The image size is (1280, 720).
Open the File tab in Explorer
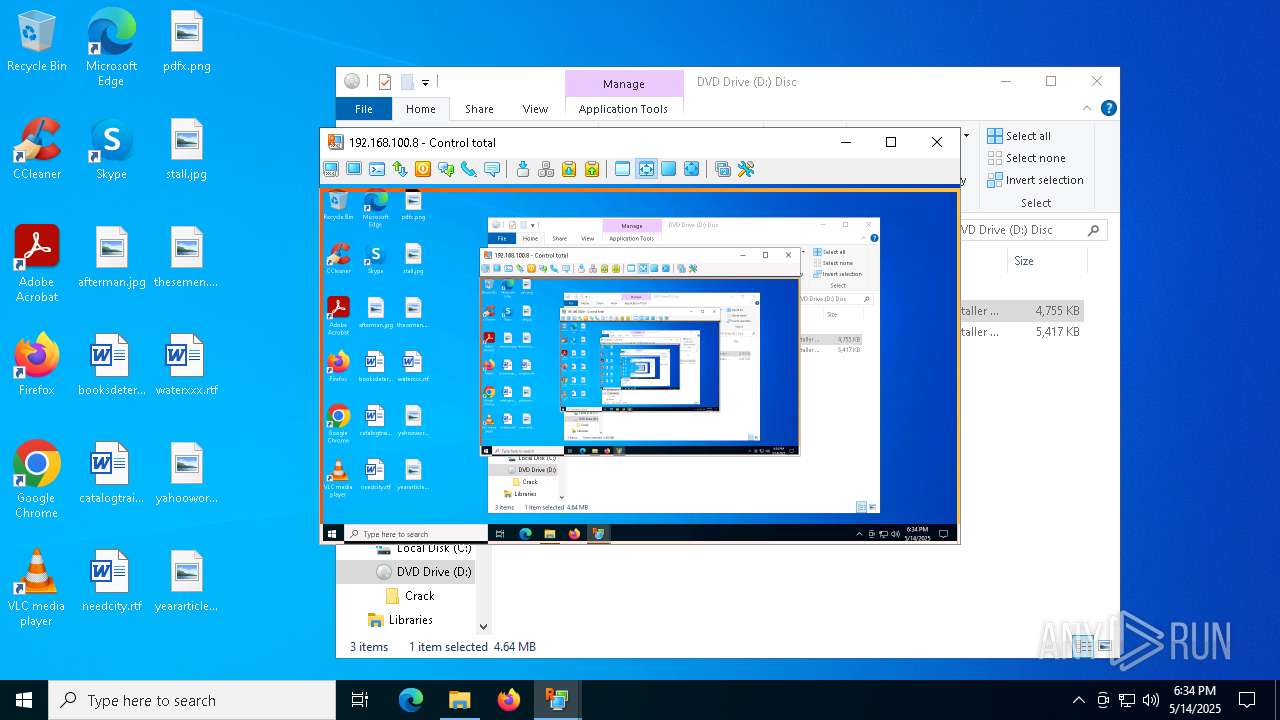coord(364,109)
